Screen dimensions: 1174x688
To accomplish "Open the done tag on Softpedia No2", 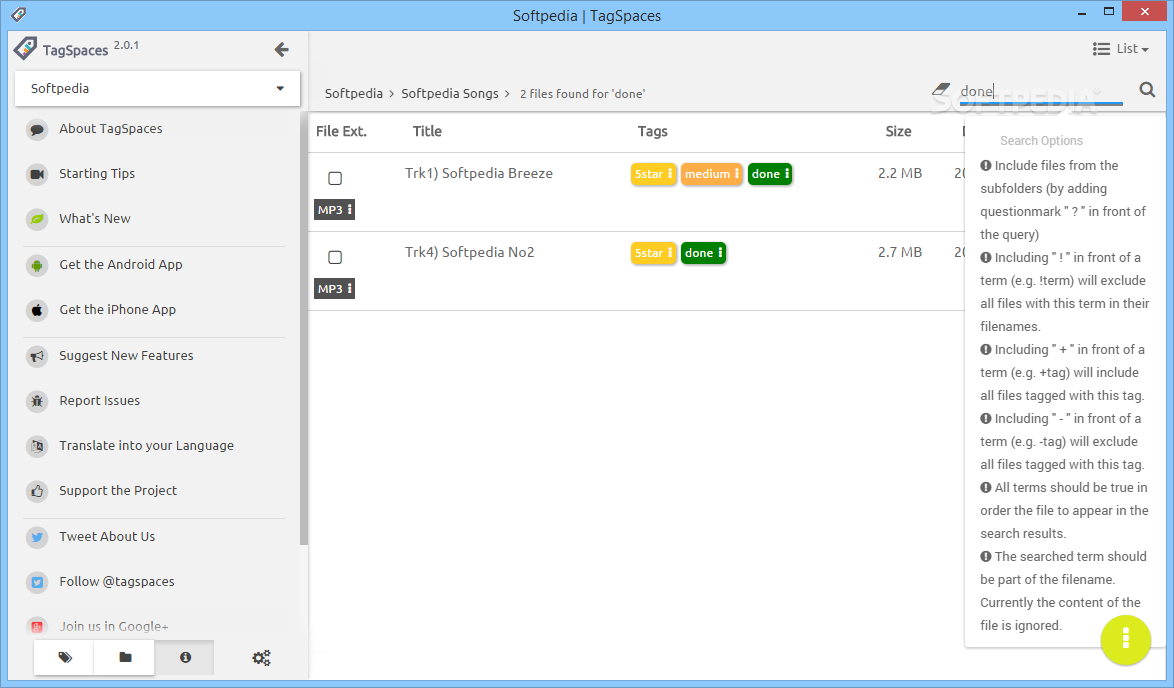I will pos(703,253).
